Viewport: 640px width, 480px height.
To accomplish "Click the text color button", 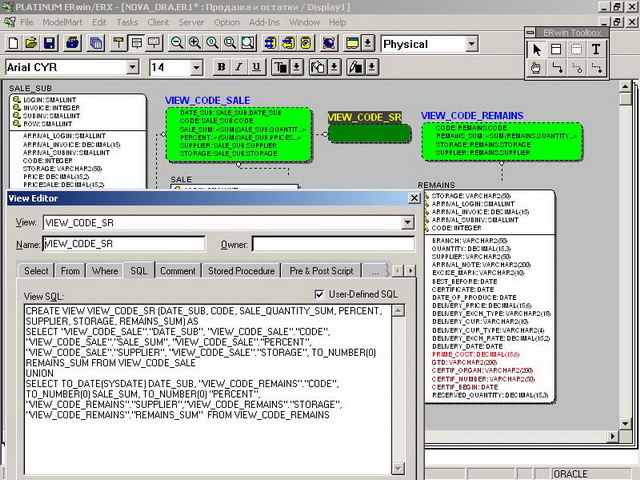I will (x=281, y=67).
